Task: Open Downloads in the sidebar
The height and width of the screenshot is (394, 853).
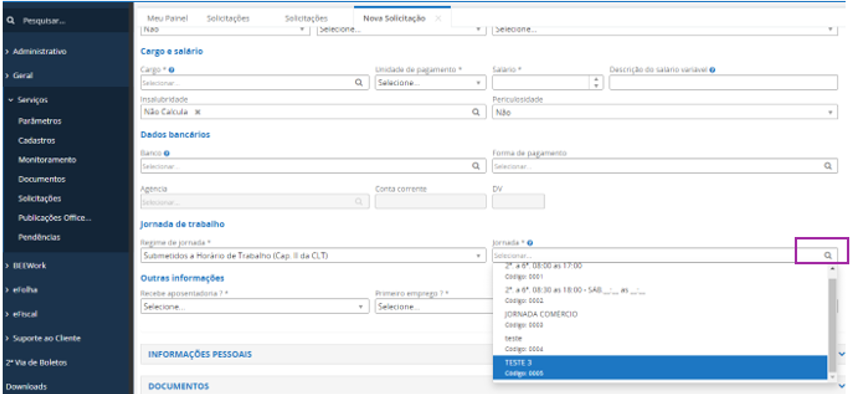Action: [26, 387]
